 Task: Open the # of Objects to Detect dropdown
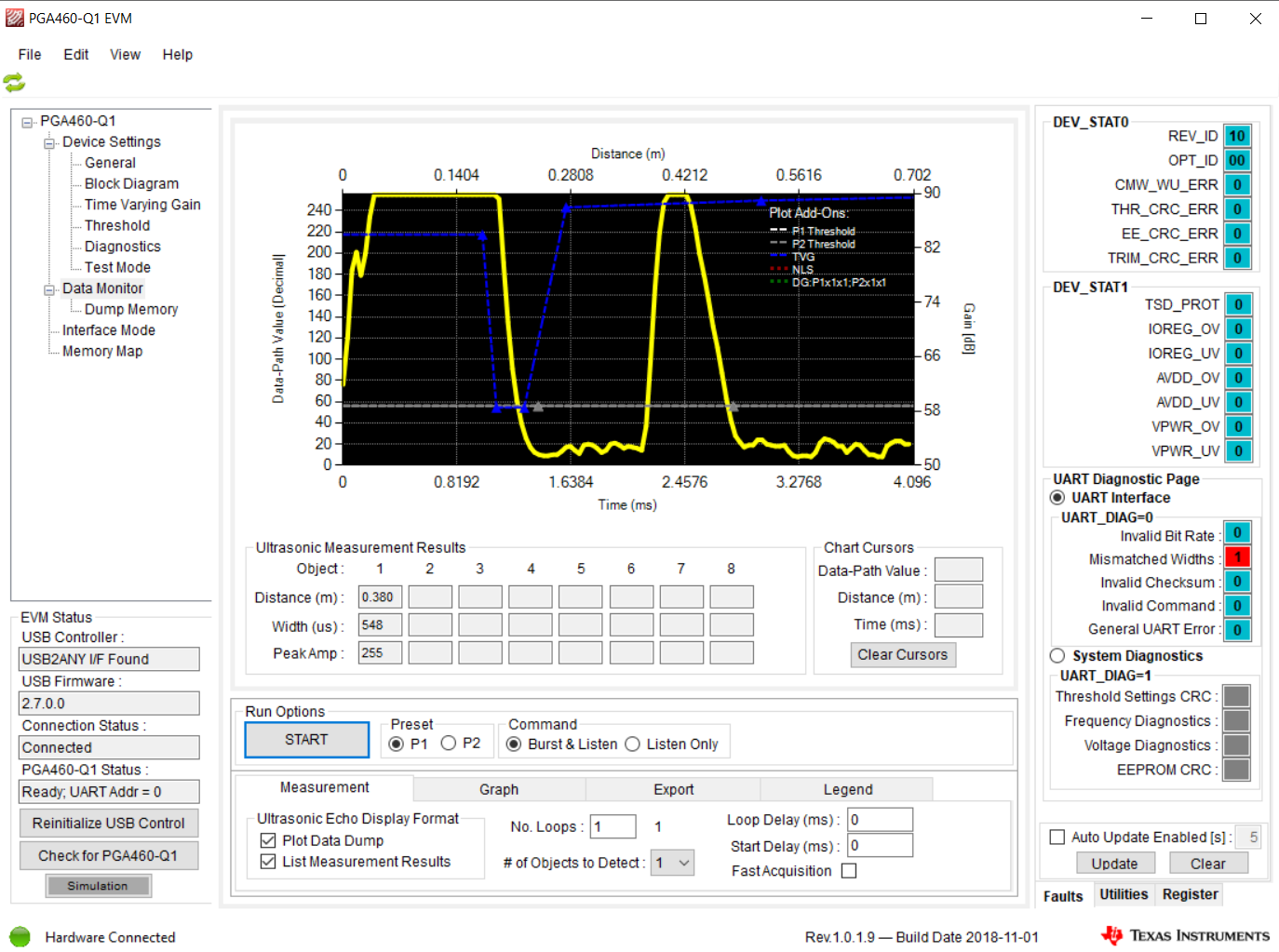(x=684, y=863)
